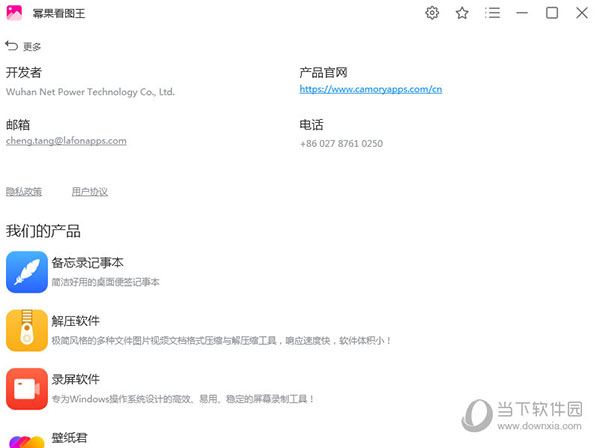Click the phone number +86 027 8761 0250

[x=341, y=143]
